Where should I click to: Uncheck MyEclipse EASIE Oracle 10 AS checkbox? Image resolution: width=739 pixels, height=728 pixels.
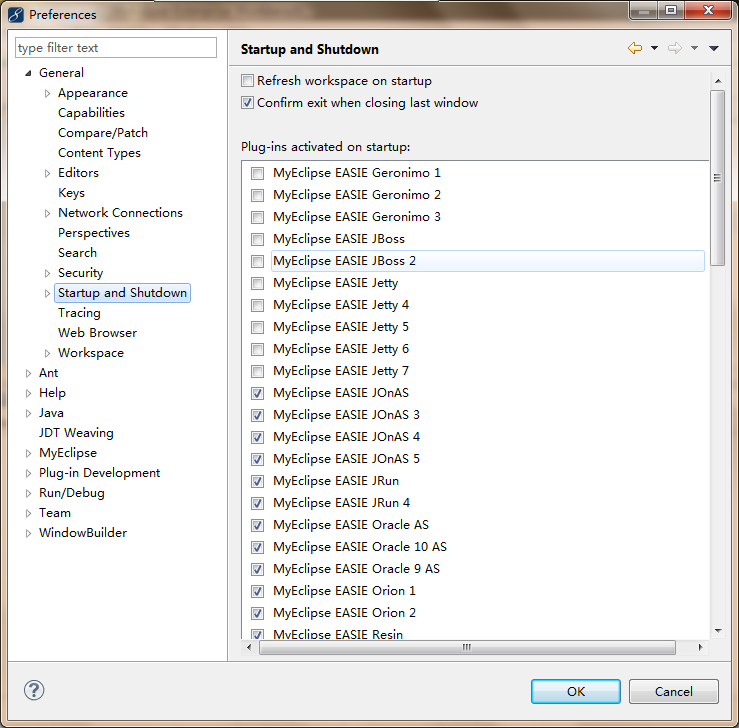click(x=257, y=547)
